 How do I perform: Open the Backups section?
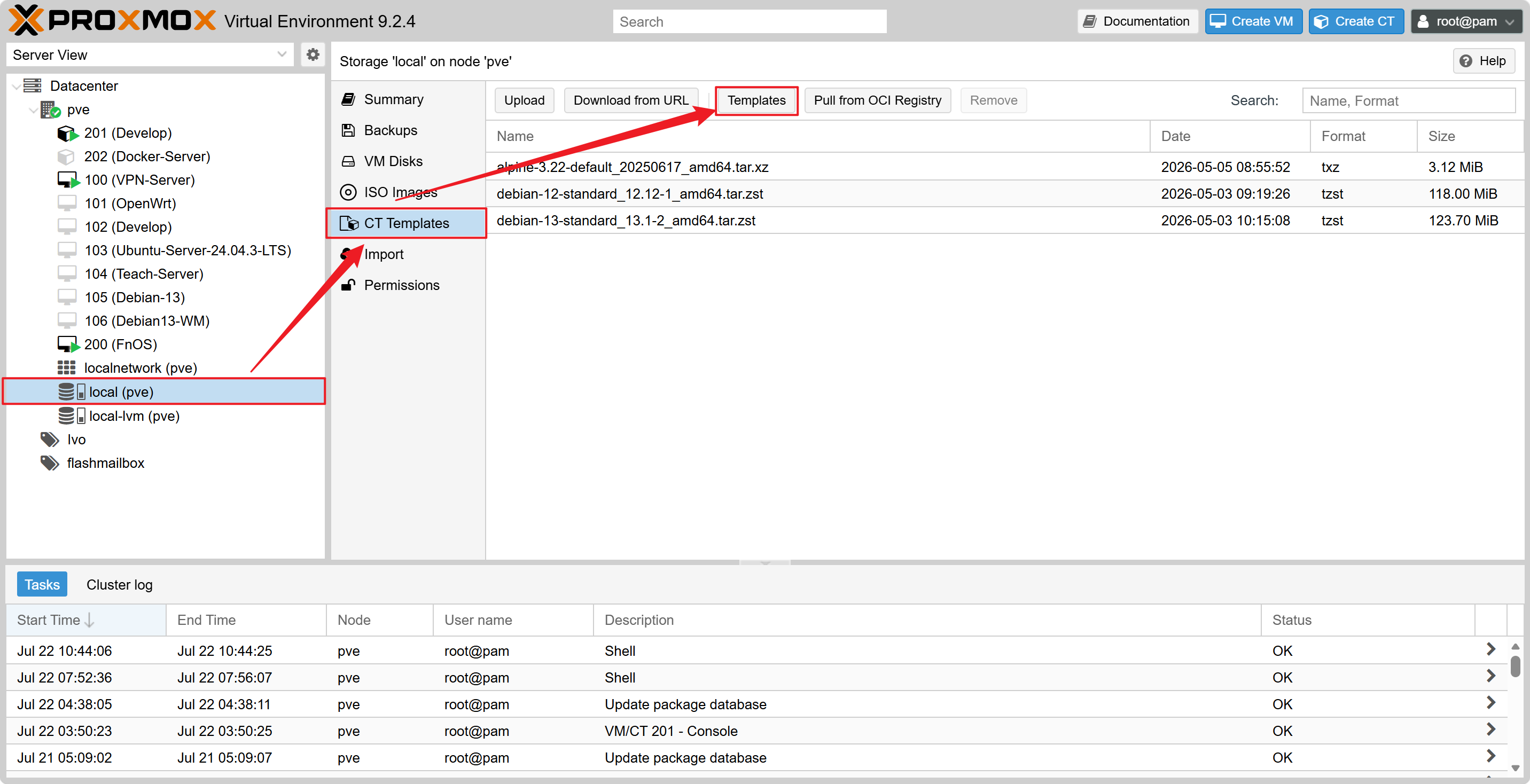[408, 130]
